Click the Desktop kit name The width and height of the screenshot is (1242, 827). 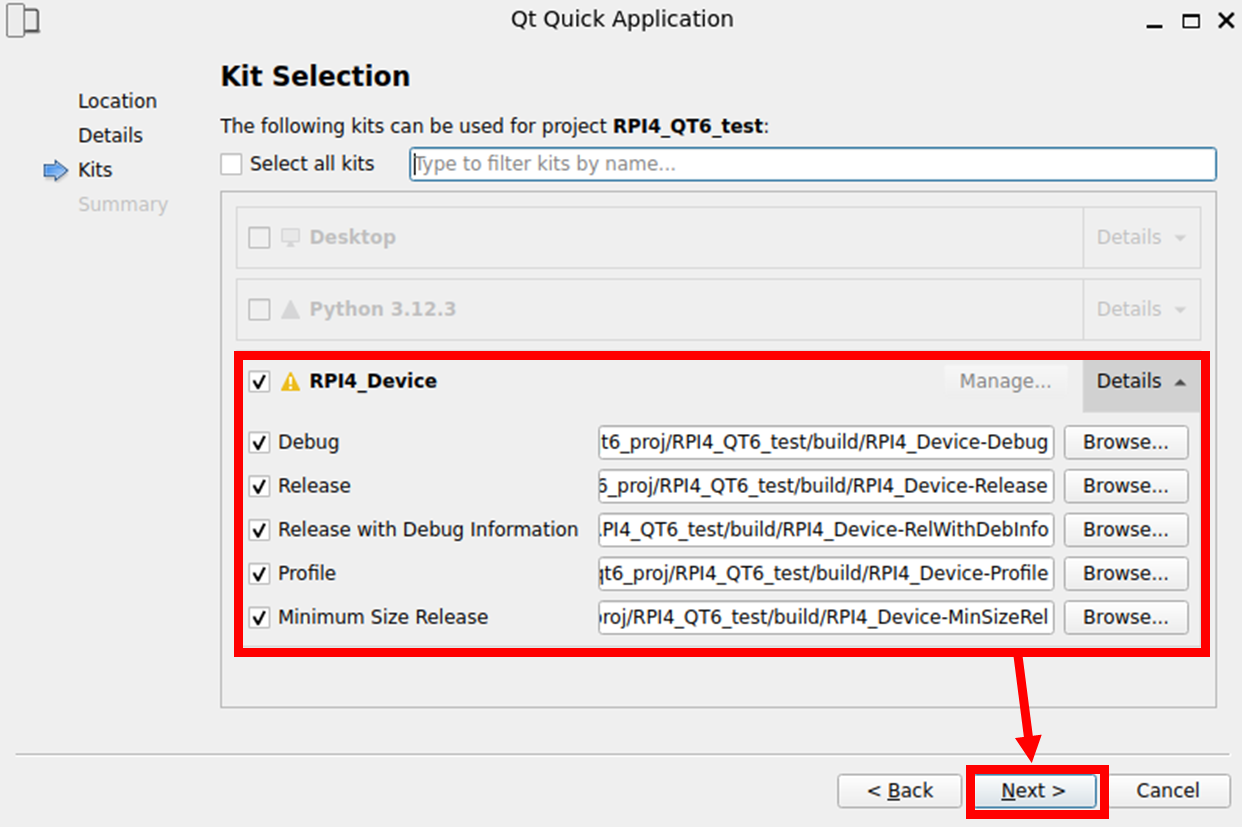coord(352,238)
